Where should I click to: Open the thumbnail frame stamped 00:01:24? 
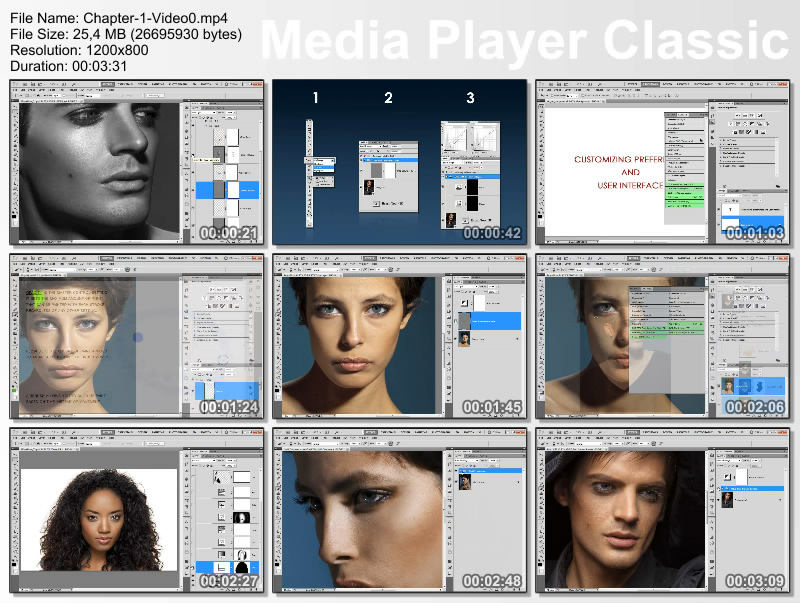[x=137, y=336]
